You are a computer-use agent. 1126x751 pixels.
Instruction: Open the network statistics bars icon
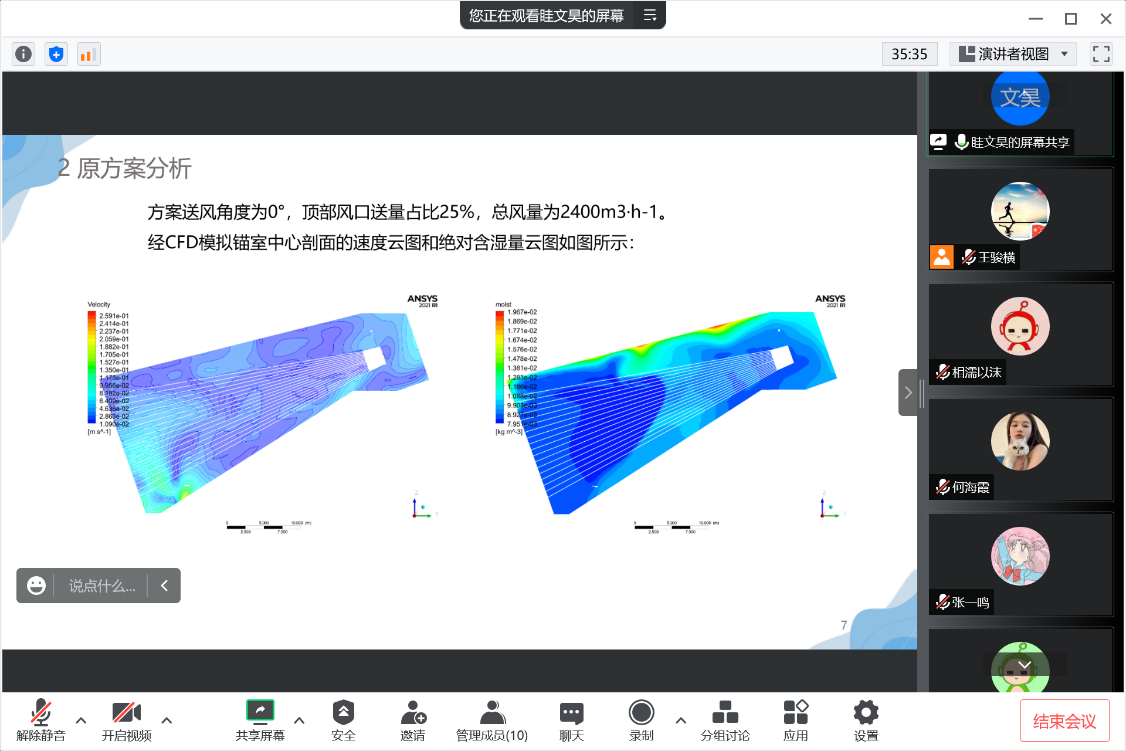point(88,54)
